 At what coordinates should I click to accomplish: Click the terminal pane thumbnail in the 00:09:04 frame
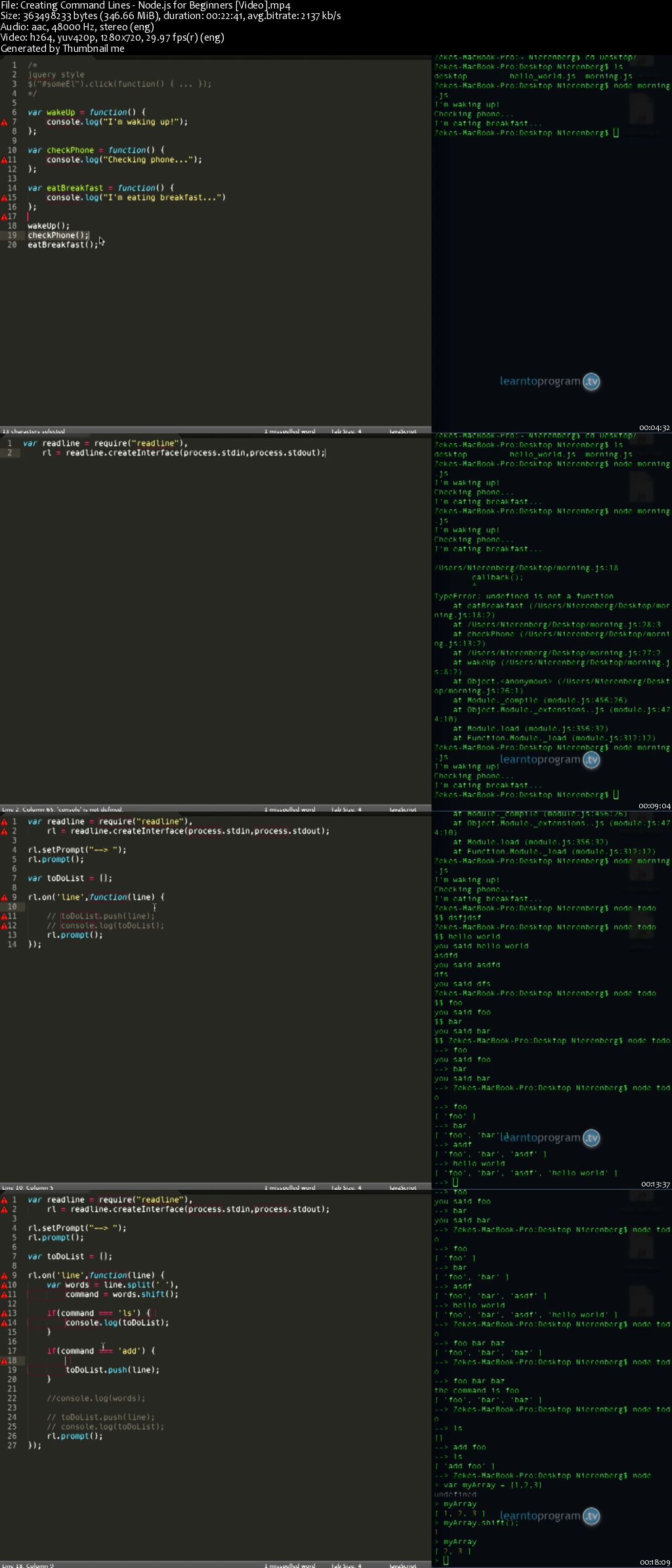tap(551, 621)
